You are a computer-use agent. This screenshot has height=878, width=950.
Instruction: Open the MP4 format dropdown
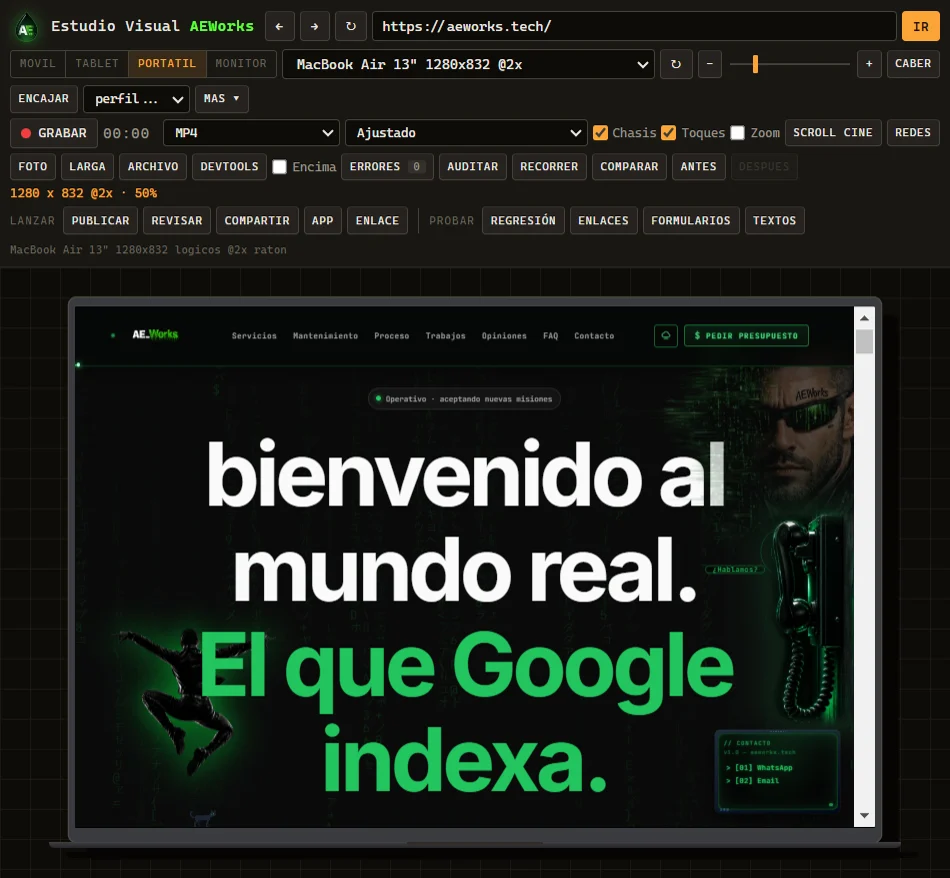pos(251,133)
